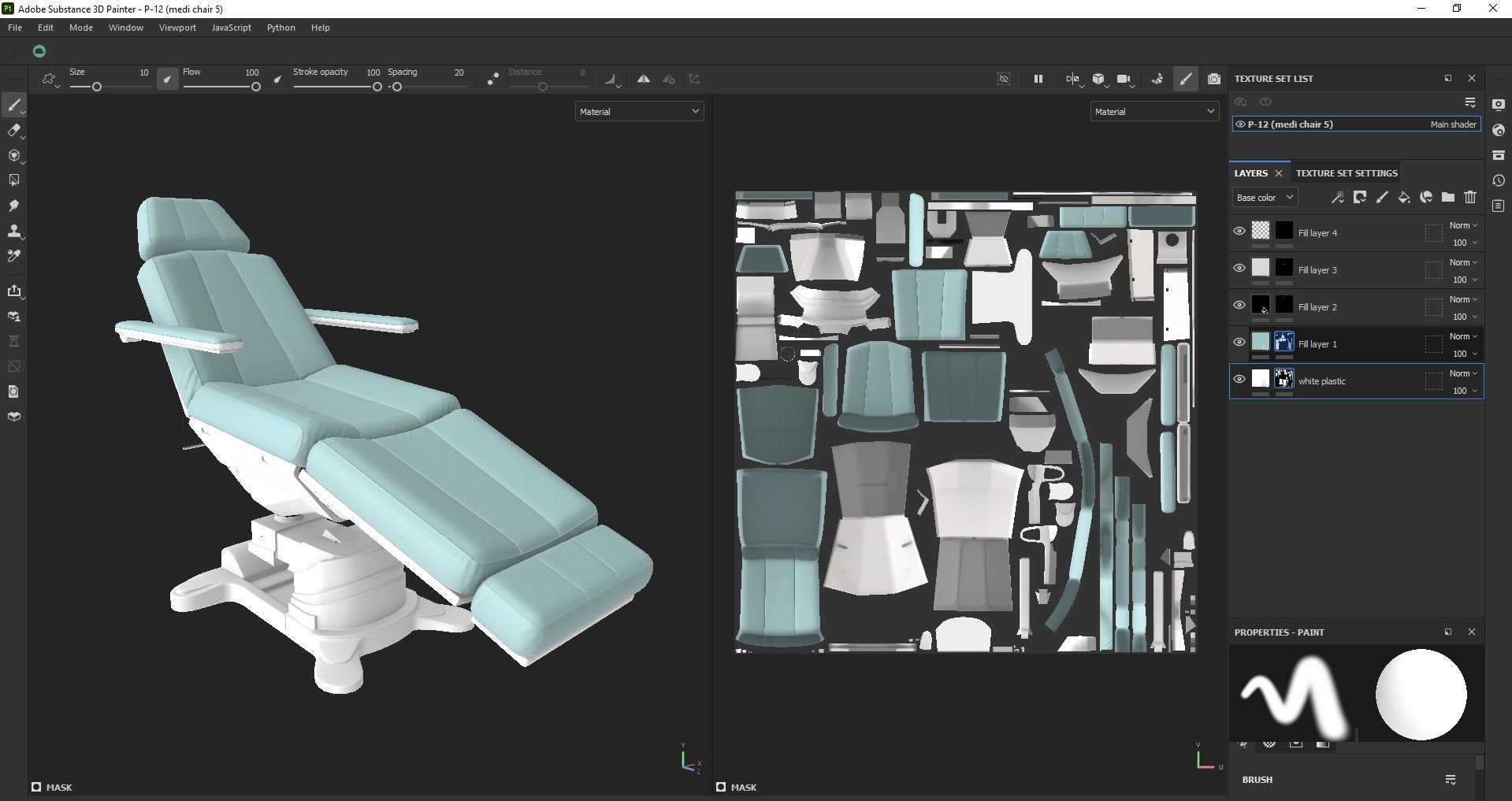The height and width of the screenshot is (801, 1512).
Task: Select the Fill layer 1 mask thumbnail
Action: click(x=1284, y=342)
